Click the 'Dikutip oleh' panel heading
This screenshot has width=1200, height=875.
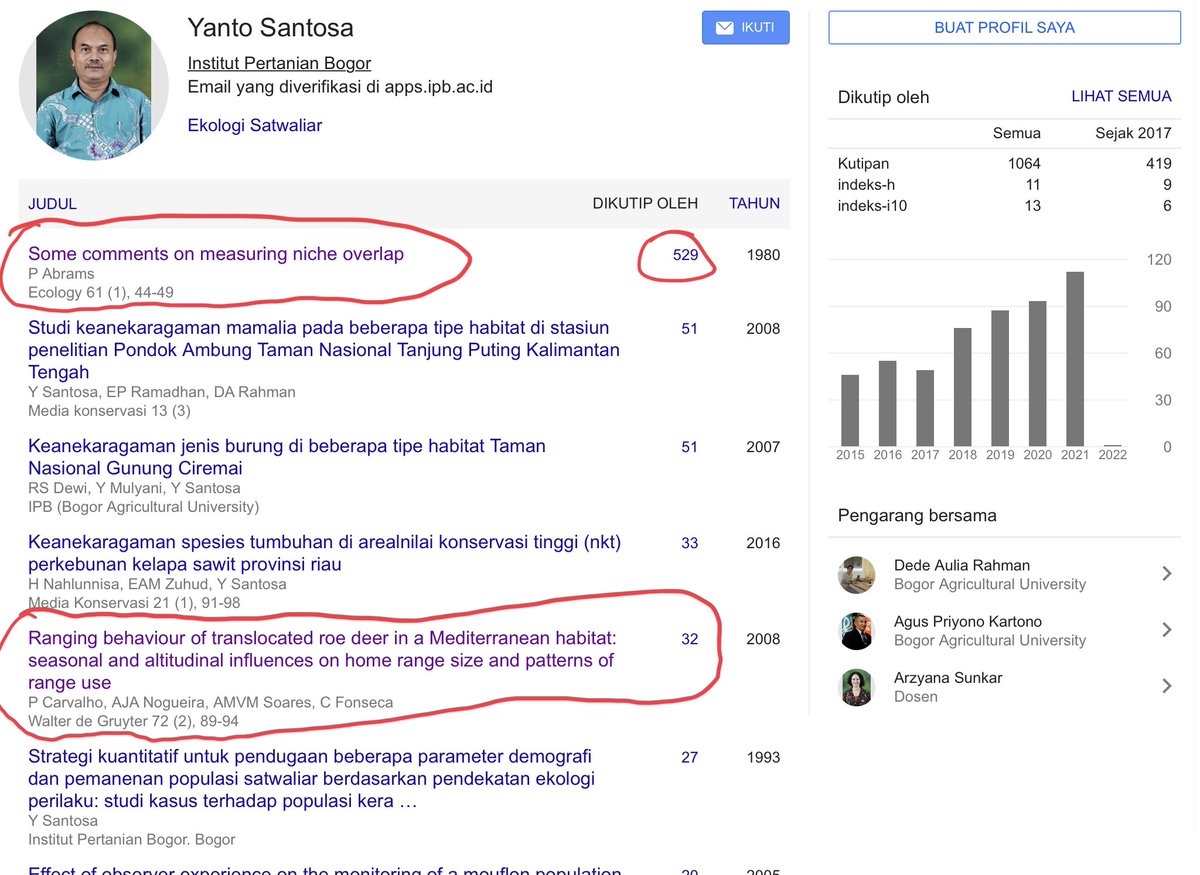(x=883, y=97)
